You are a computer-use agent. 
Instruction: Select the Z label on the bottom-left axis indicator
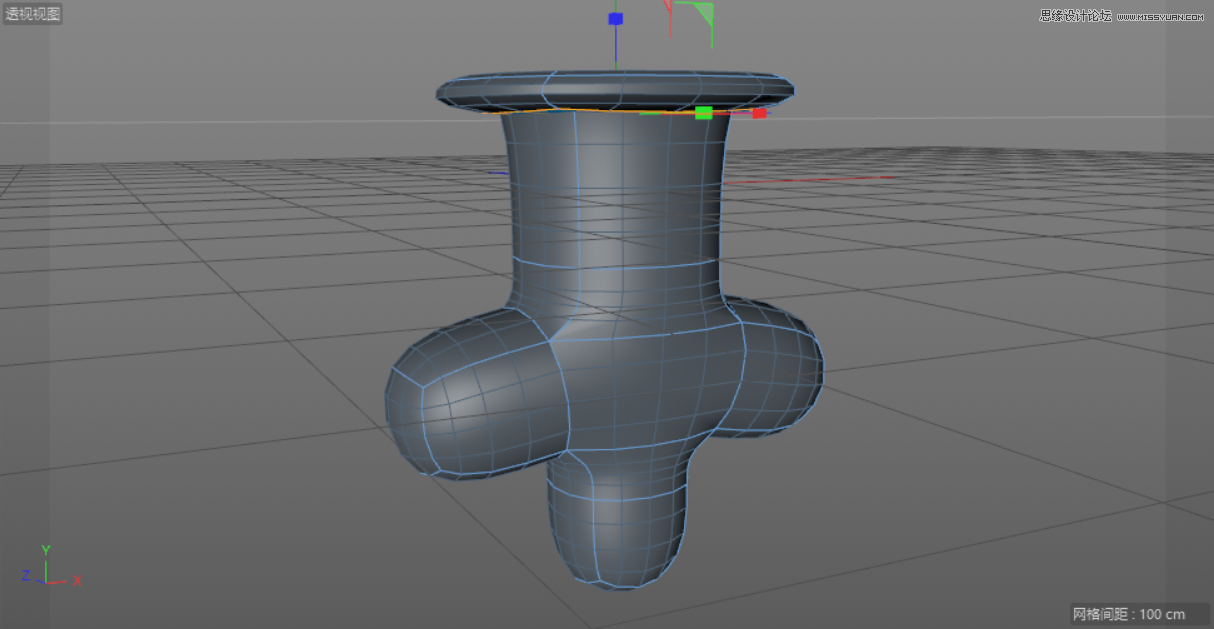(x=25, y=576)
